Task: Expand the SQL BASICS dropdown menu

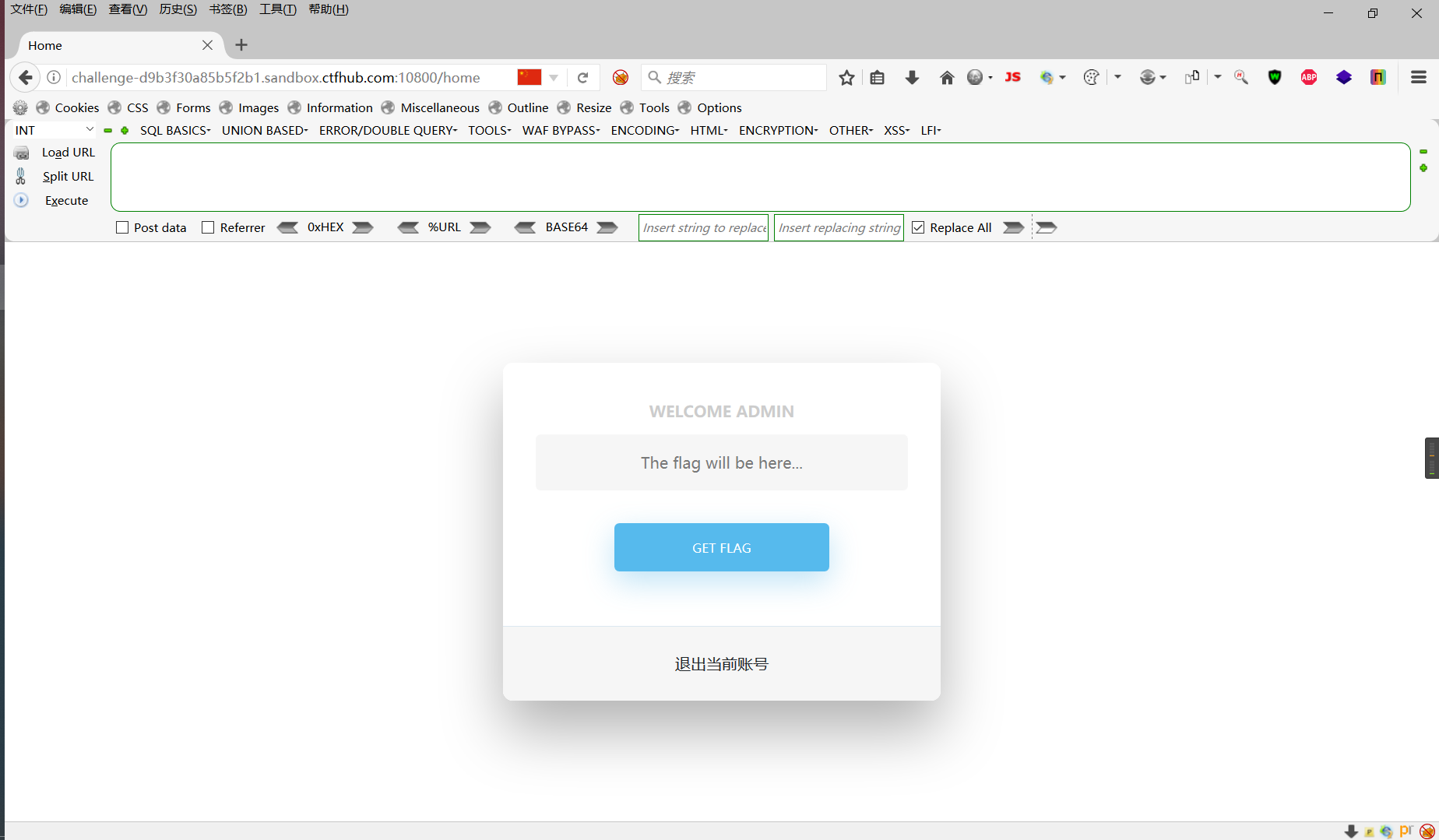Action: coord(175,130)
